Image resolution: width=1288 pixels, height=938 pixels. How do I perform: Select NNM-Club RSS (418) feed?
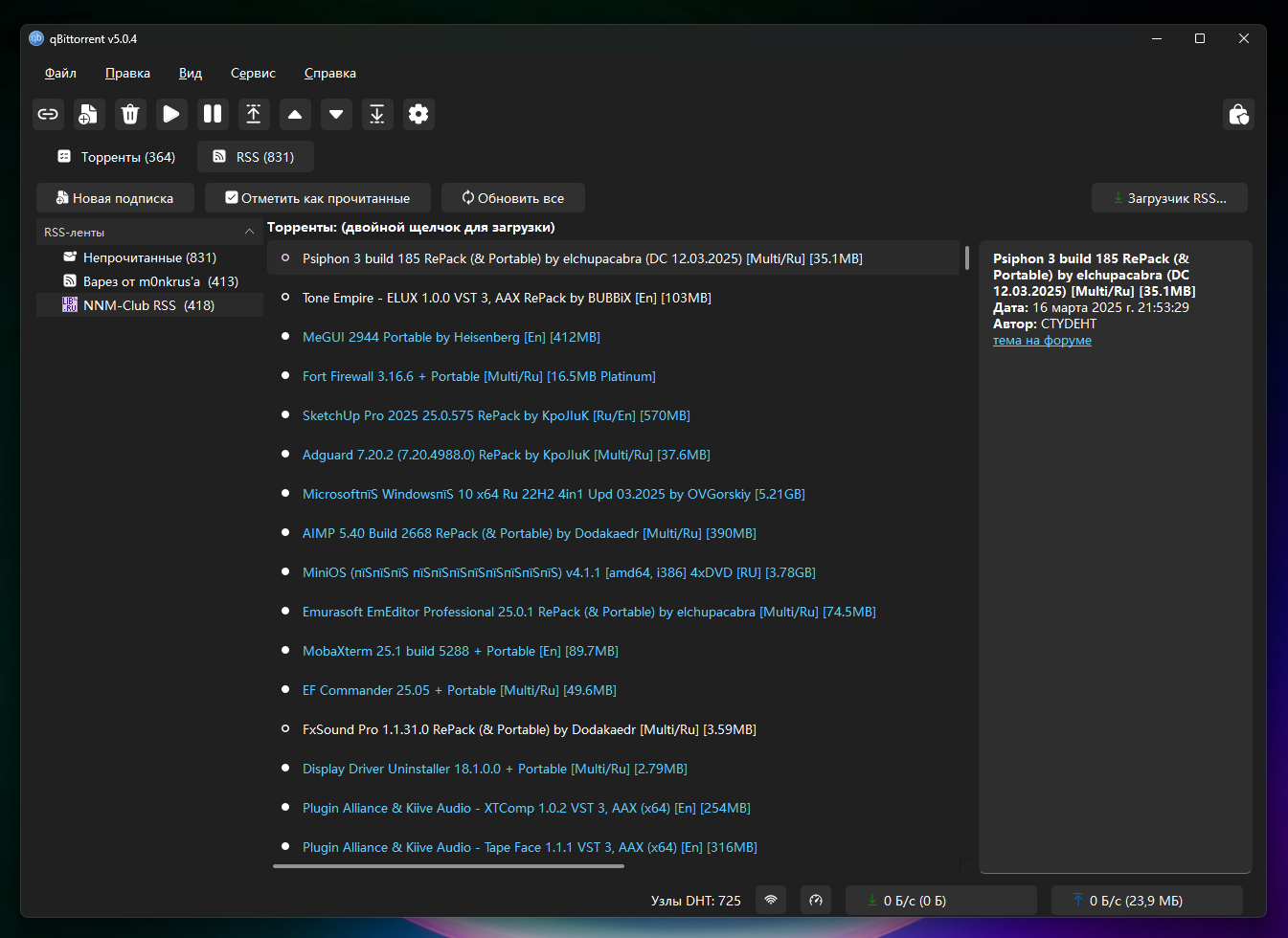[149, 305]
